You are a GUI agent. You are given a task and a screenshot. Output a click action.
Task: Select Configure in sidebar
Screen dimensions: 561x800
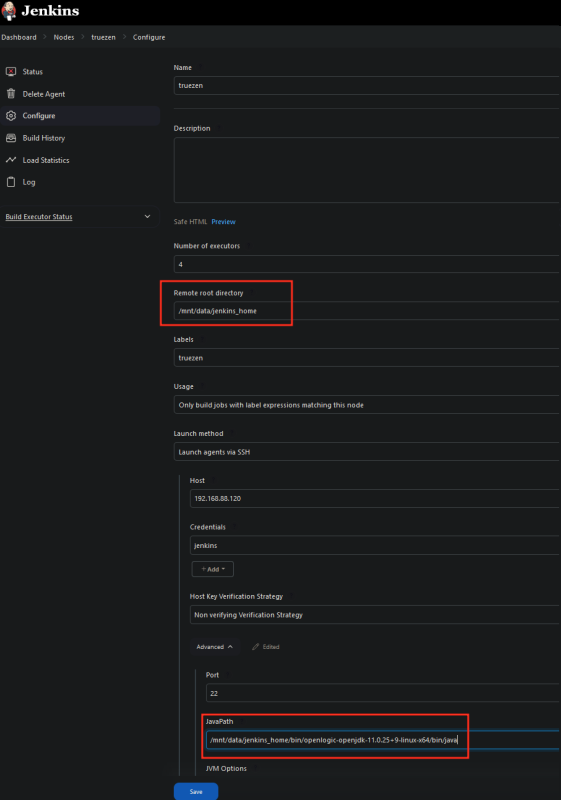(x=80, y=116)
